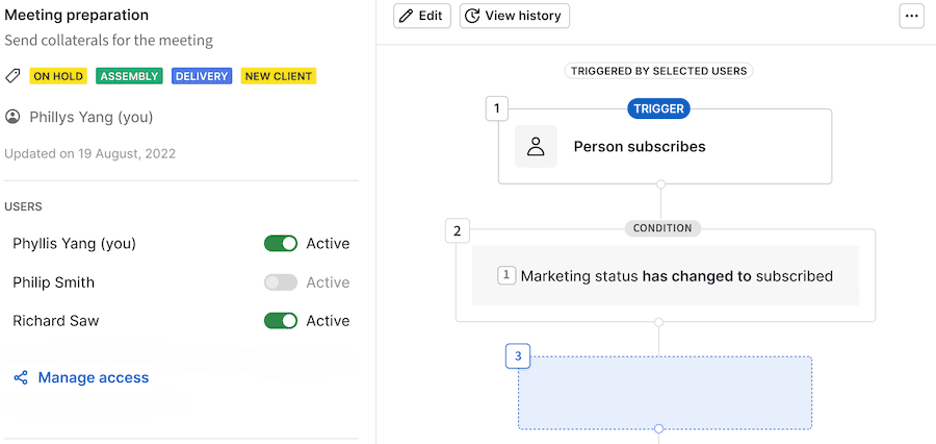
Task: Click the step number 3 badge
Action: coord(518,356)
